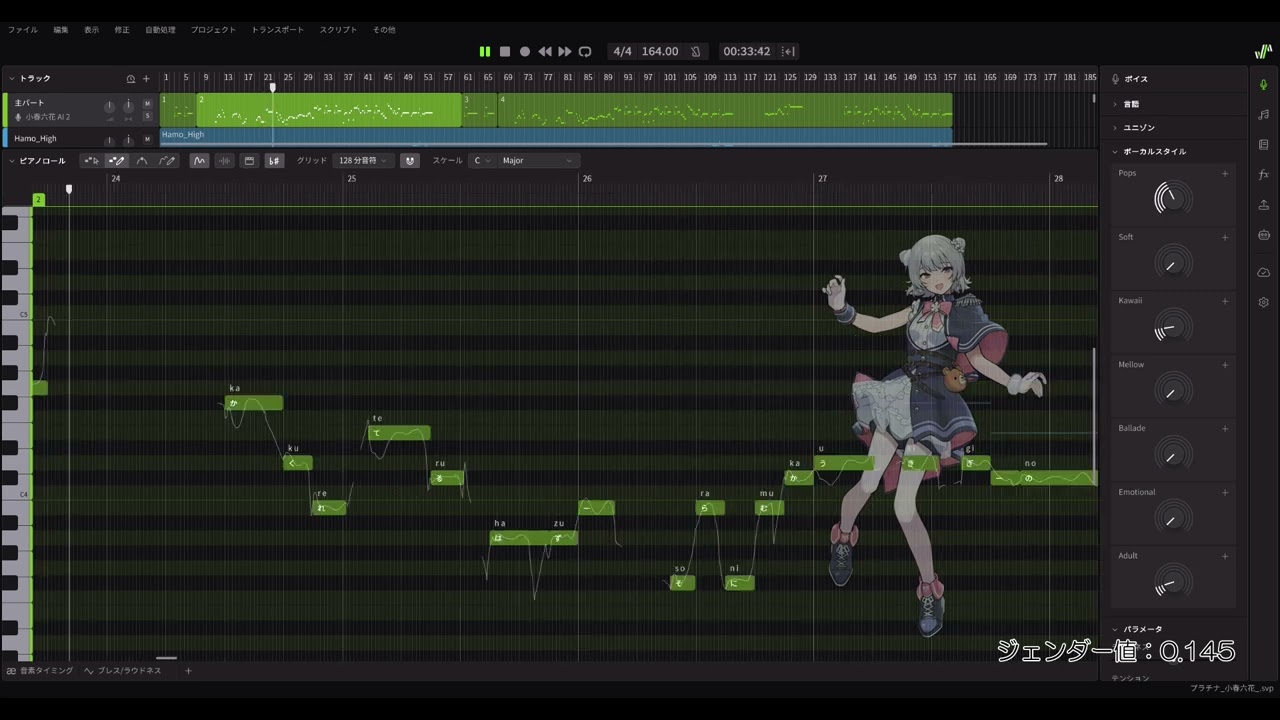
Task: Select the pencil note-draw tool
Action: click(x=116, y=161)
